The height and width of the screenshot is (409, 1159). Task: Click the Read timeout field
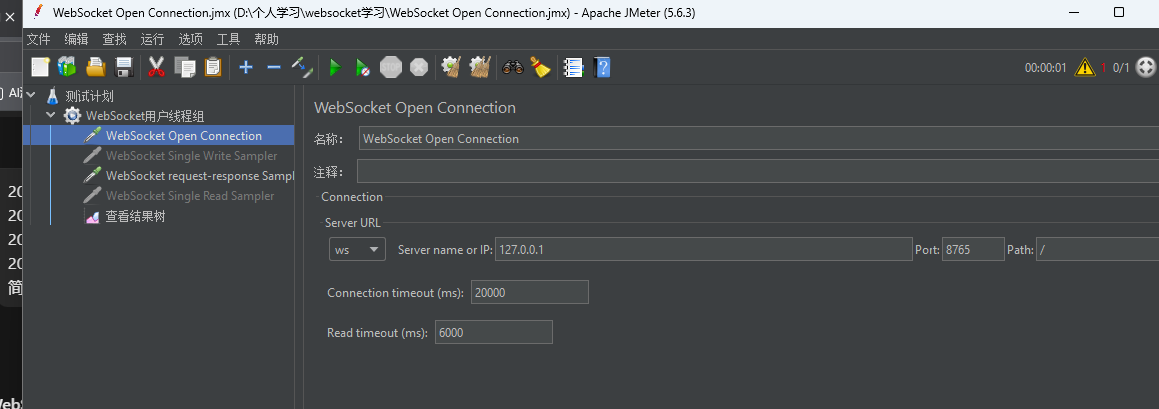click(494, 332)
